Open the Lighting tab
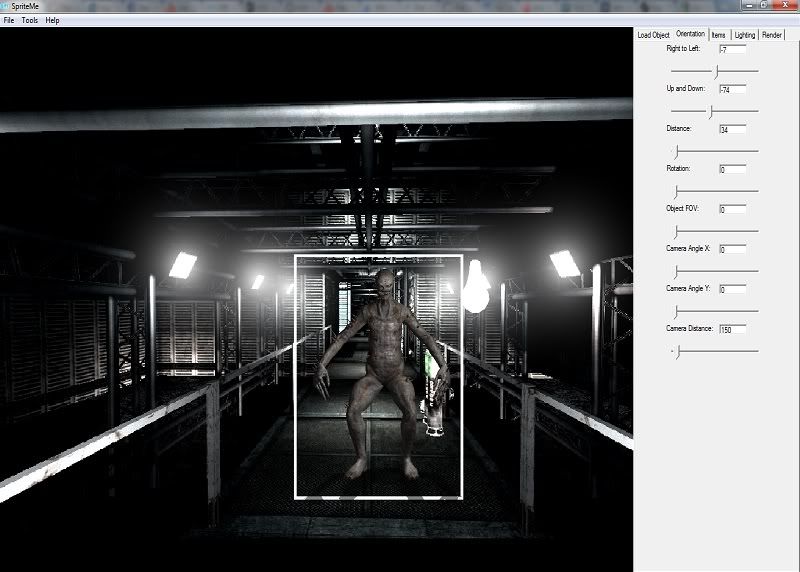This screenshot has height=572, width=800. 744,35
